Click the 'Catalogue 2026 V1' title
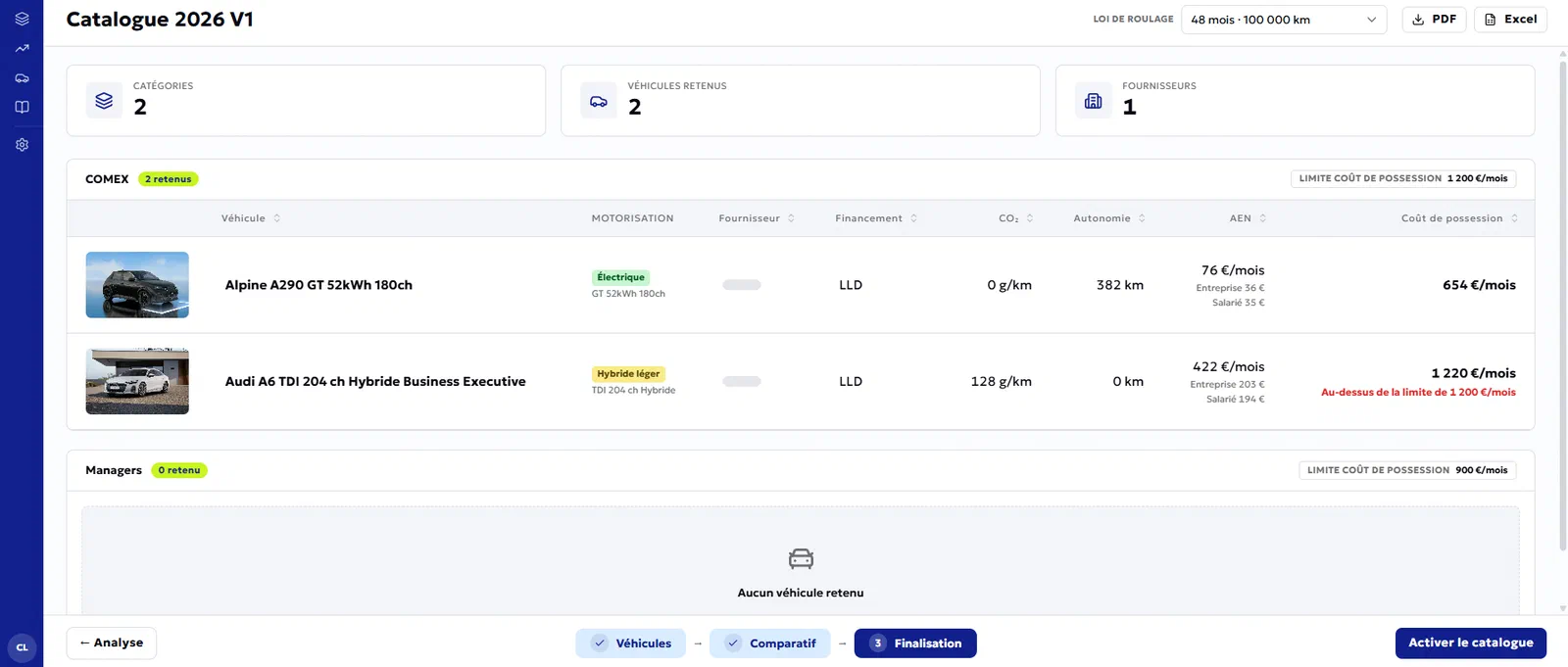 tap(160, 20)
